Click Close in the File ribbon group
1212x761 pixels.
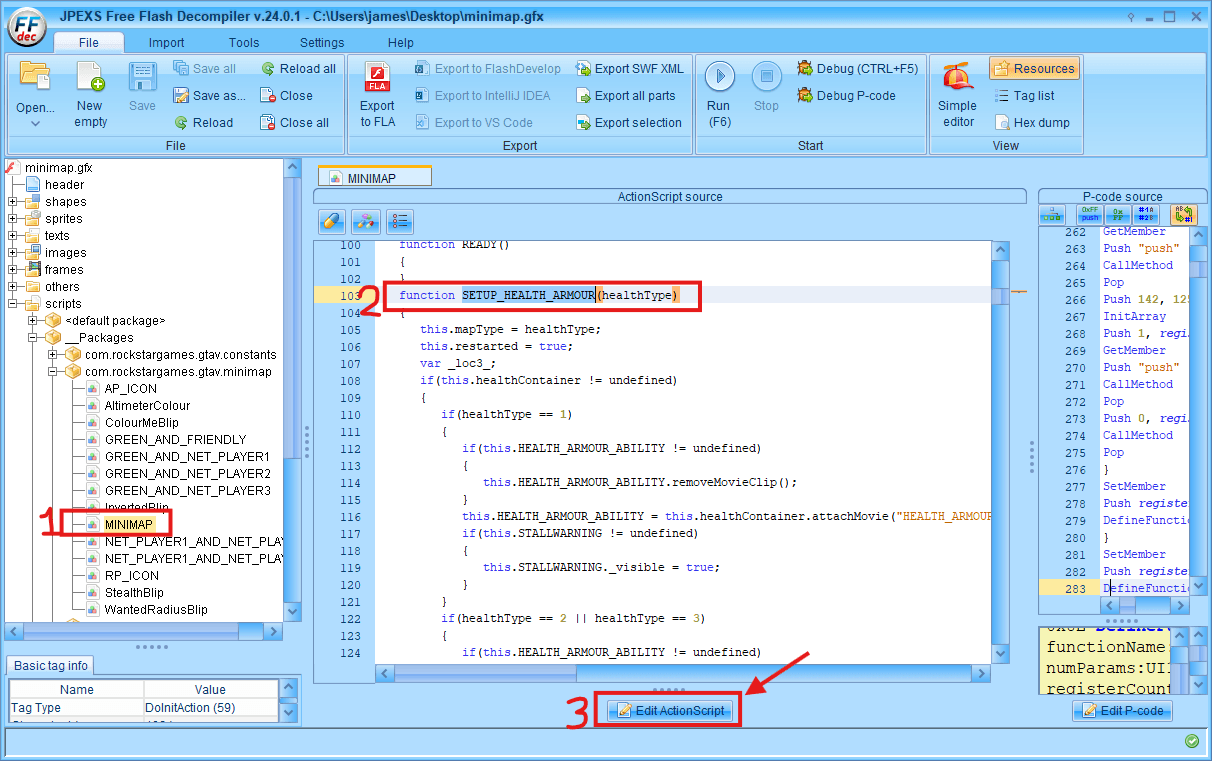[x=286, y=96]
